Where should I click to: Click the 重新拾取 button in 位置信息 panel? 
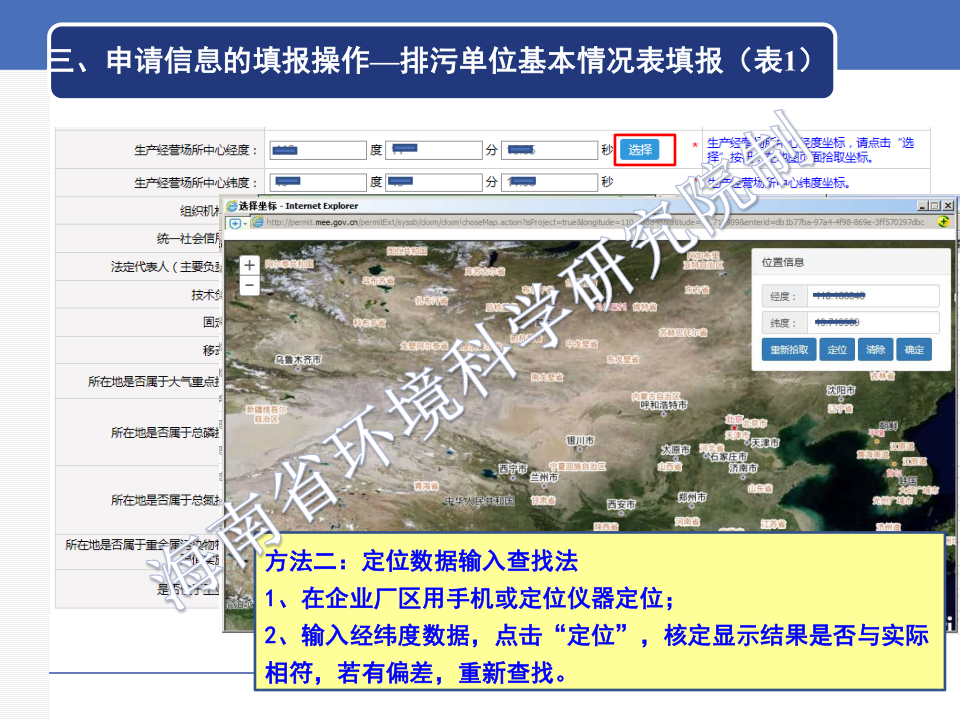tap(789, 350)
